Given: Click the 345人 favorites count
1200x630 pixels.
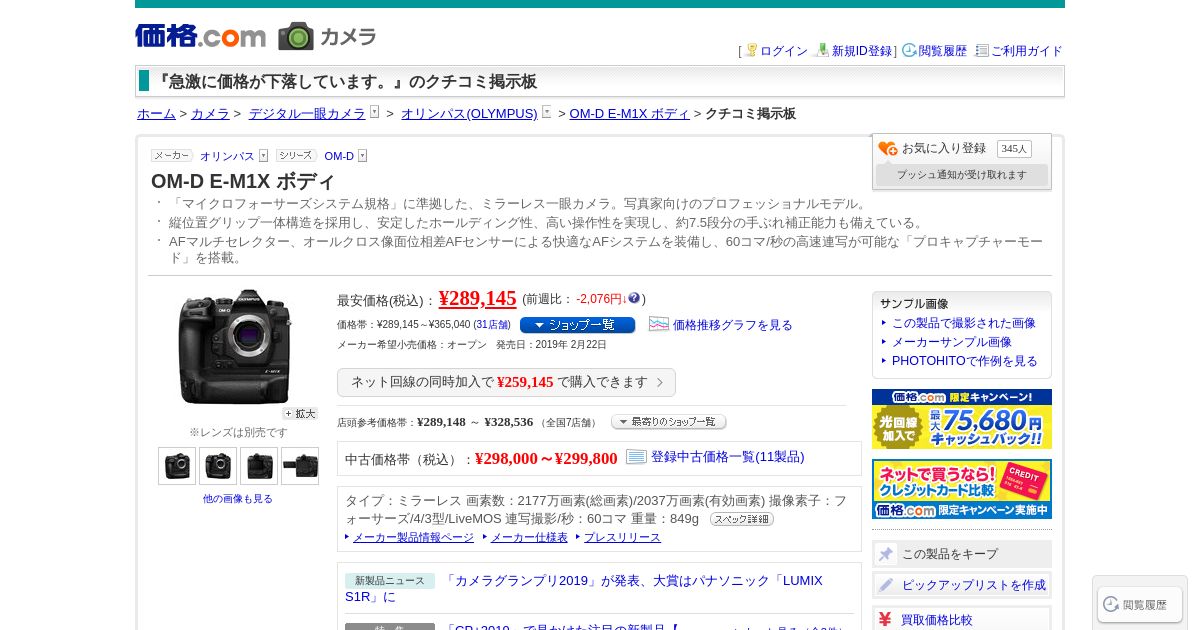Looking at the screenshot, I should 1014,149.
